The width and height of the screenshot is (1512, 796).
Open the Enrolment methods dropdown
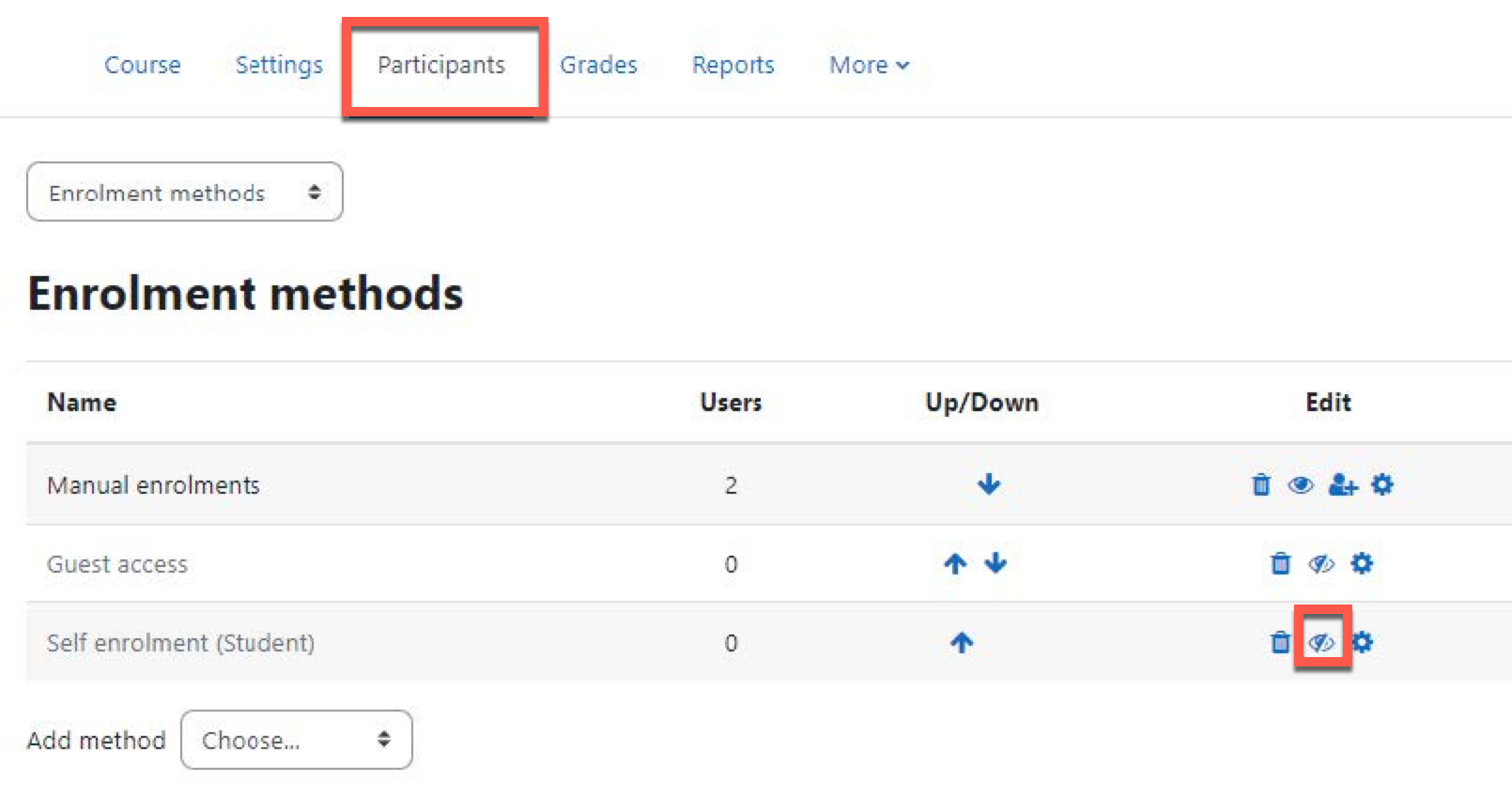[x=185, y=192]
